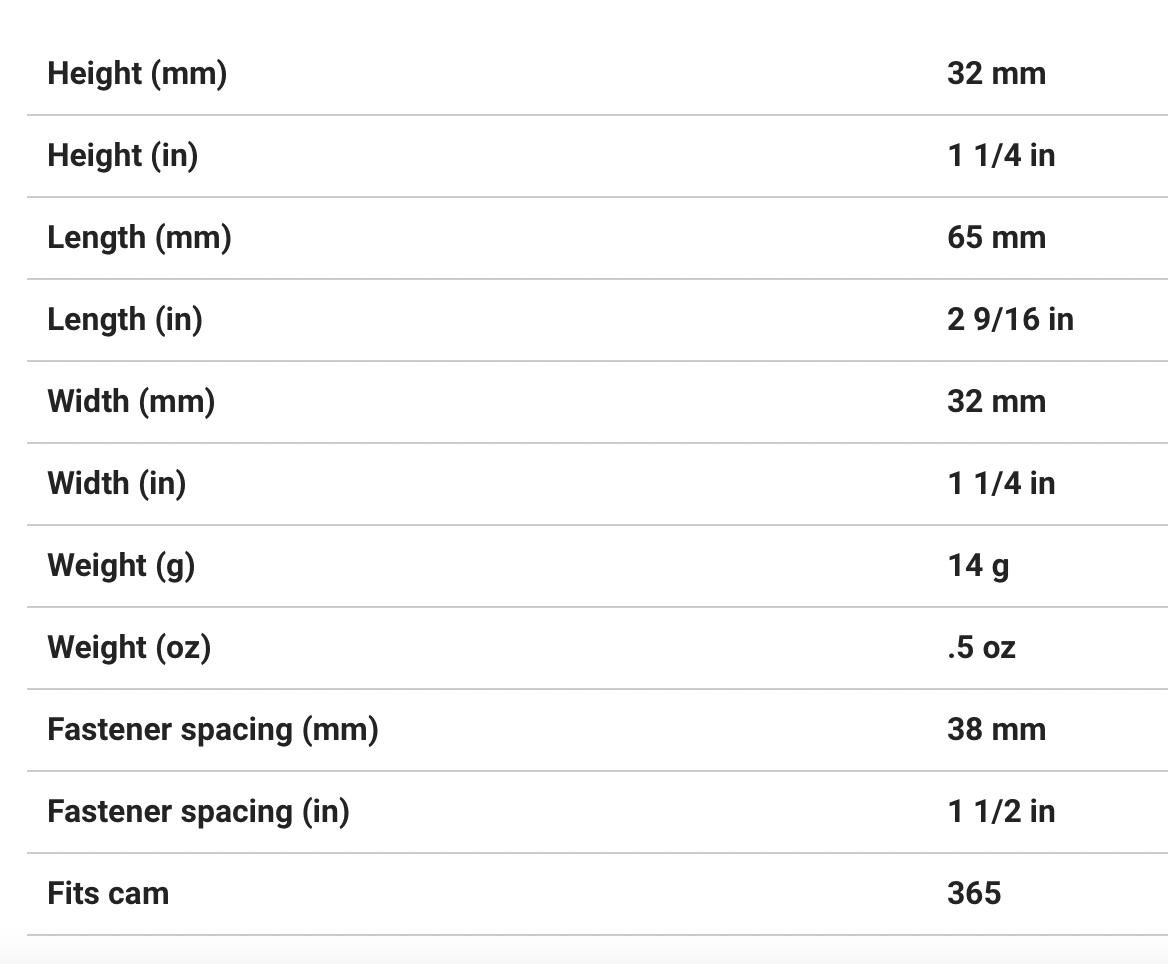This screenshot has height=964, width=1168.
Task: Select the ".5 oz" weight value
Action: [981, 648]
